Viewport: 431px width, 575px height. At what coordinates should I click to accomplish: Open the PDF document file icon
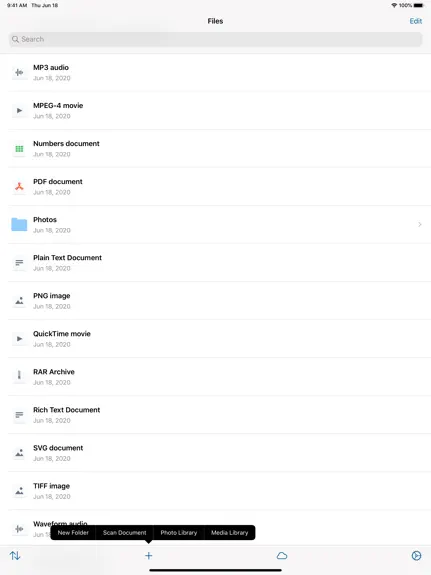pyautogui.click(x=19, y=187)
